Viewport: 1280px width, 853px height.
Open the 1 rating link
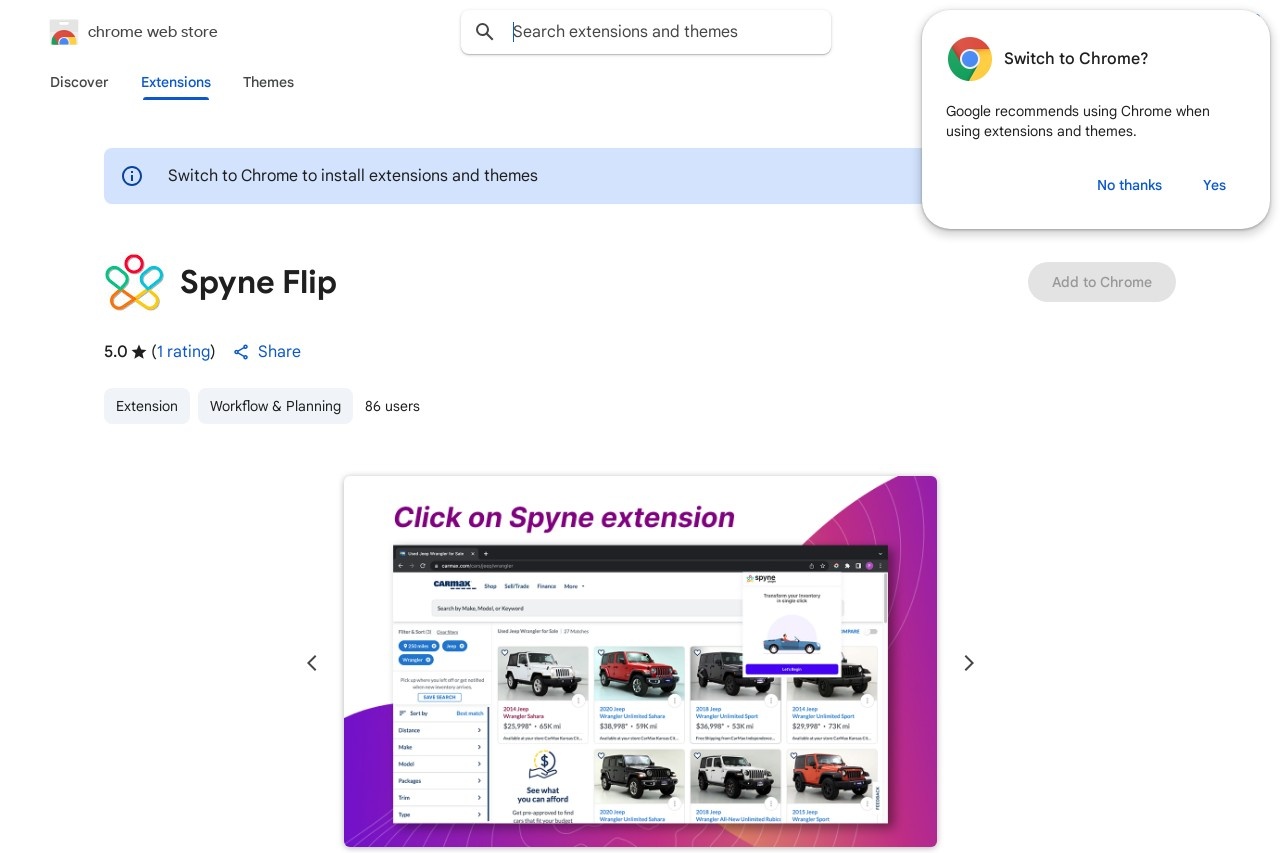pos(184,352)
